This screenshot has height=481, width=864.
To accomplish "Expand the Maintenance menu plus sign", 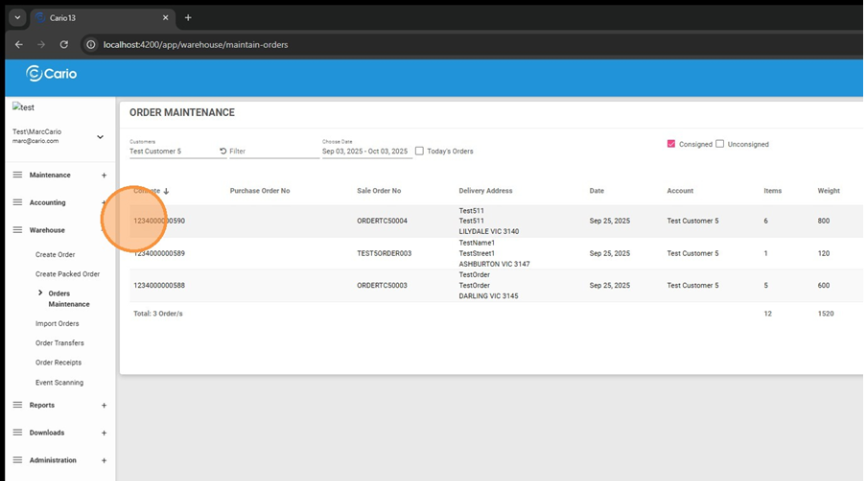I will tap(104, 175).
